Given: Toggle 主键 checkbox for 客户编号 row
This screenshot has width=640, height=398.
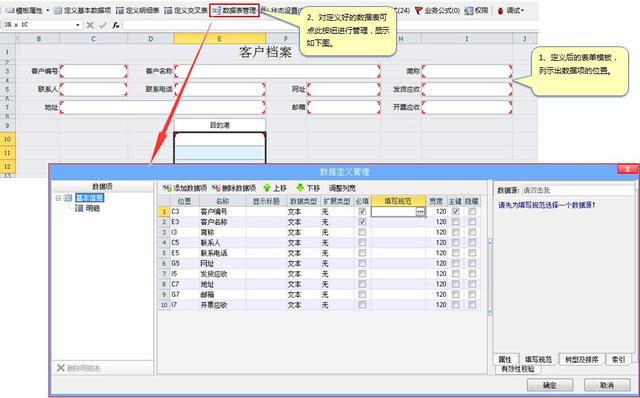Looking at the screenshot, I should [x=456, y=211].
